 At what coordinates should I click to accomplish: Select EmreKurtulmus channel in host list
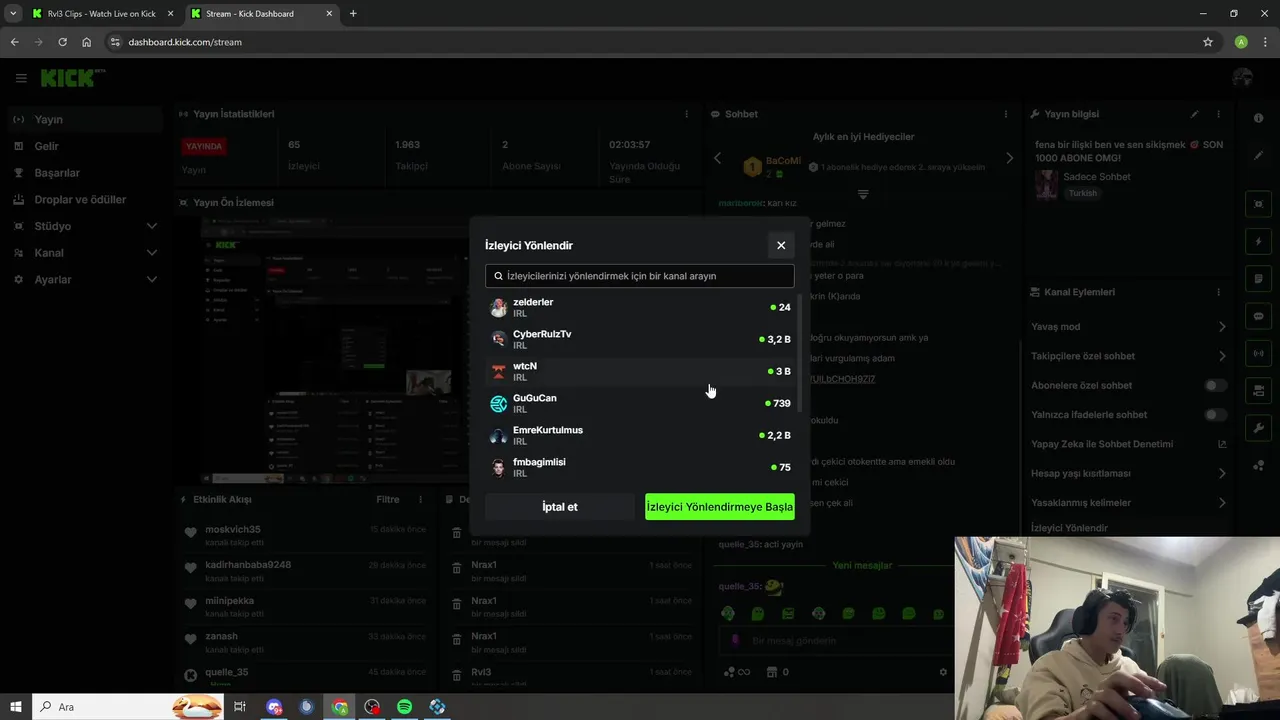coord(640,435)
